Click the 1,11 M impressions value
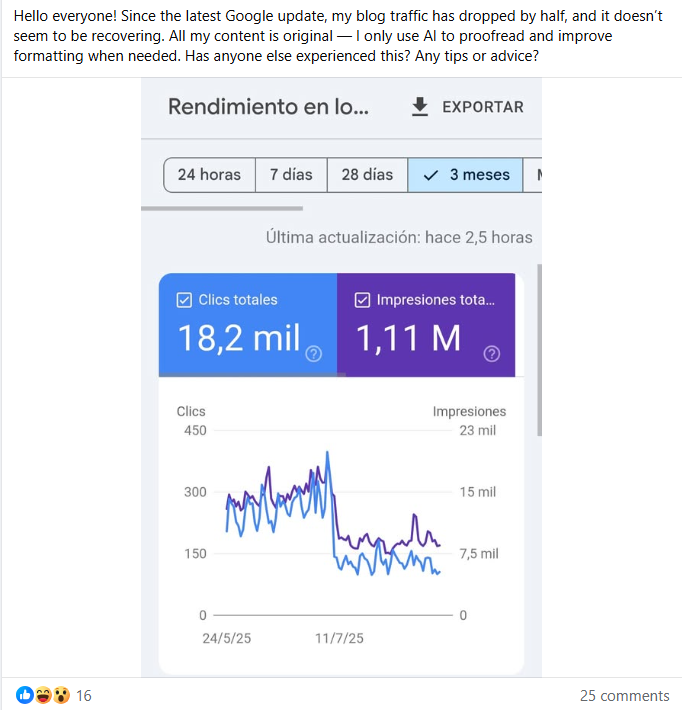This screenshot has height=710, width=682. tap(408, 339)
